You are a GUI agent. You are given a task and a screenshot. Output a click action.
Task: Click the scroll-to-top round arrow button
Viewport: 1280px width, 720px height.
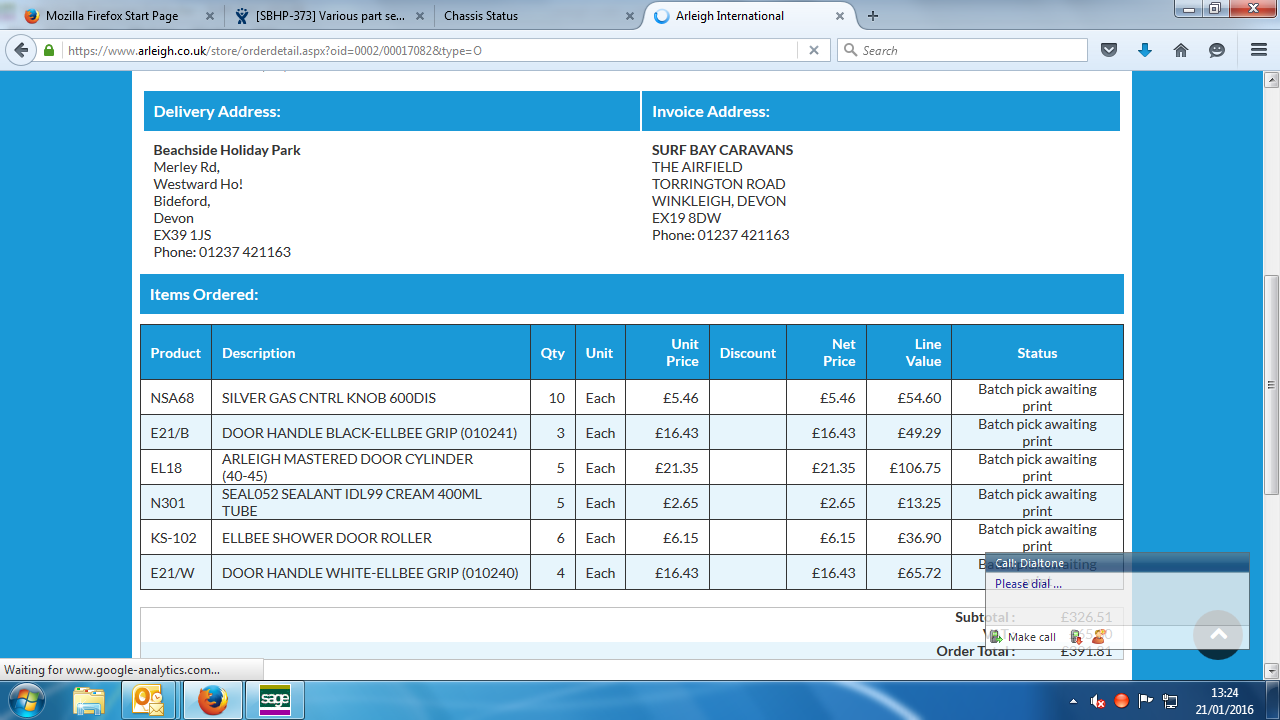pyautogui.click(x=1218, y=634)
